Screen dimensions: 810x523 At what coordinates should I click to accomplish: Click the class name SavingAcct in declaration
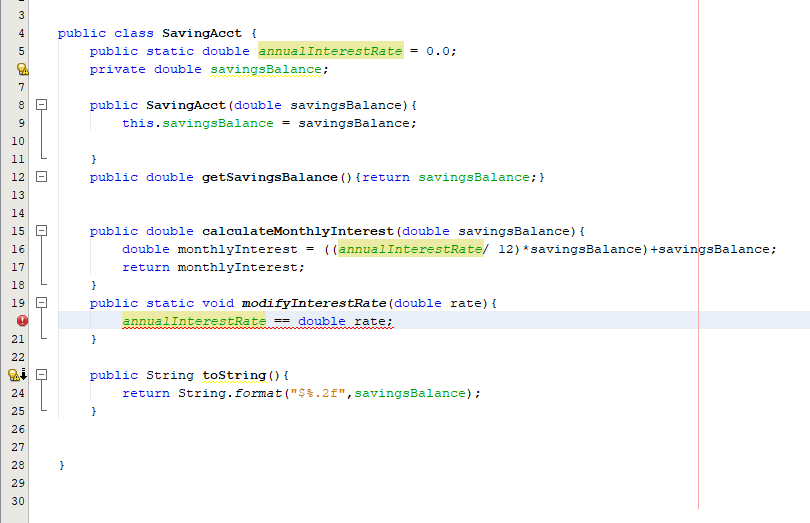click(x=201, y=33)
